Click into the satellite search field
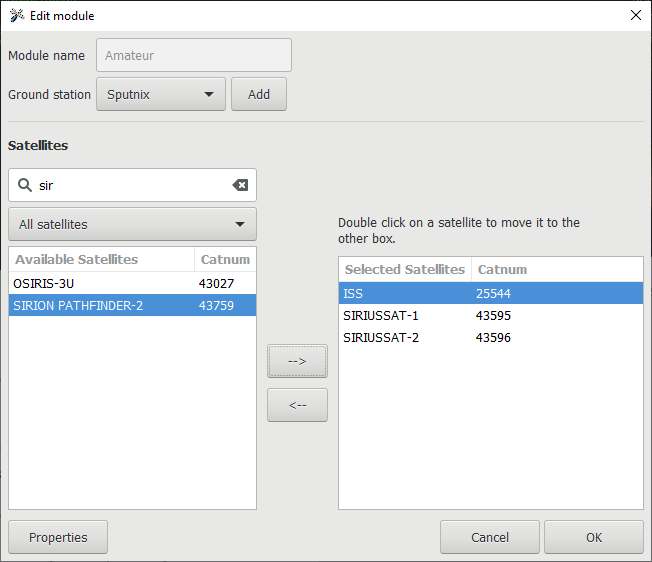The height and width of the screenshot is (562, 652). pyautogui.click(x=130, y=185)
